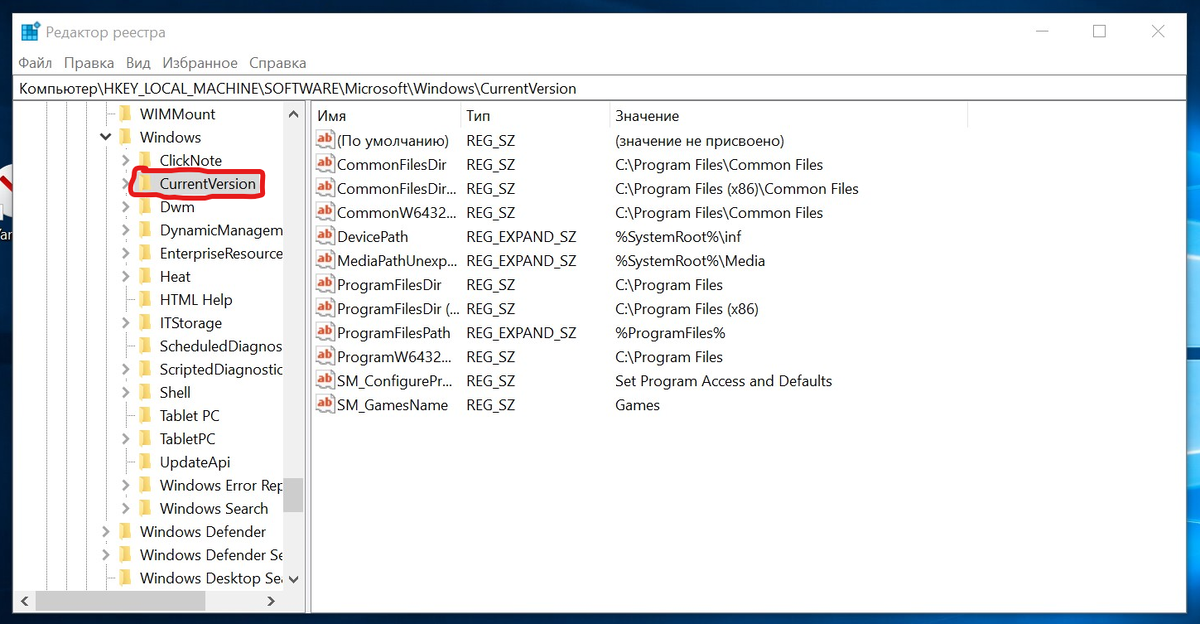Select the Windows Desktop Search folder icon
Image resolution: width=1200 pixels, height=624 pixels.
coord(125,578)
